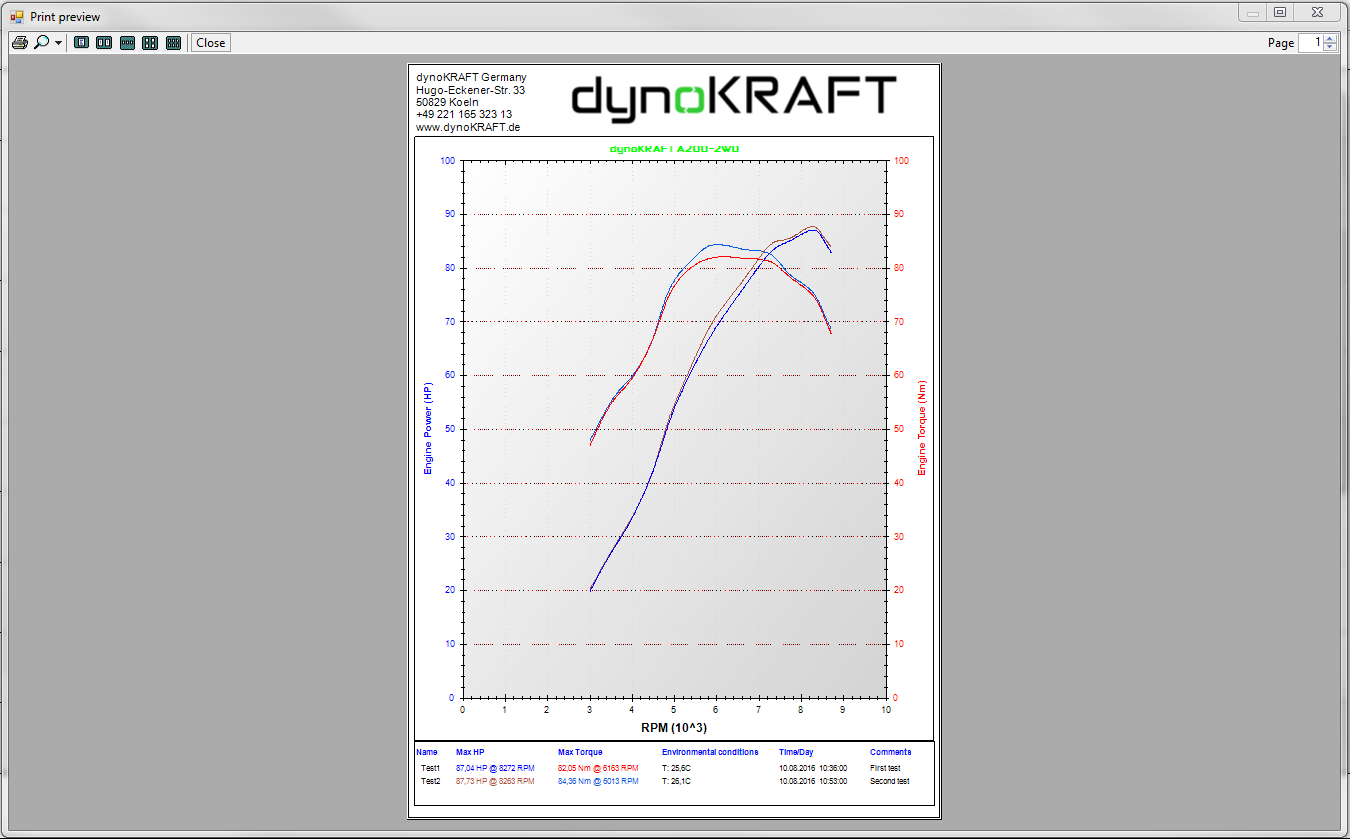
Task: Increase page number with up arrow
Action: [x=1330, y=39]
